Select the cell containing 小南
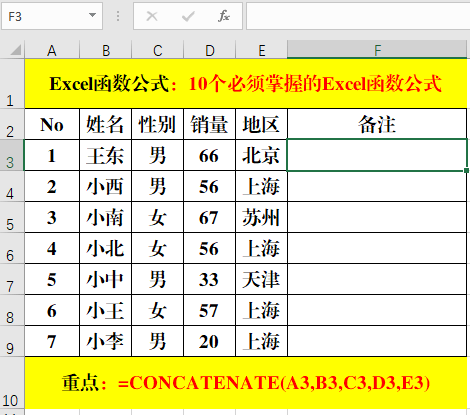 (106, 217)
